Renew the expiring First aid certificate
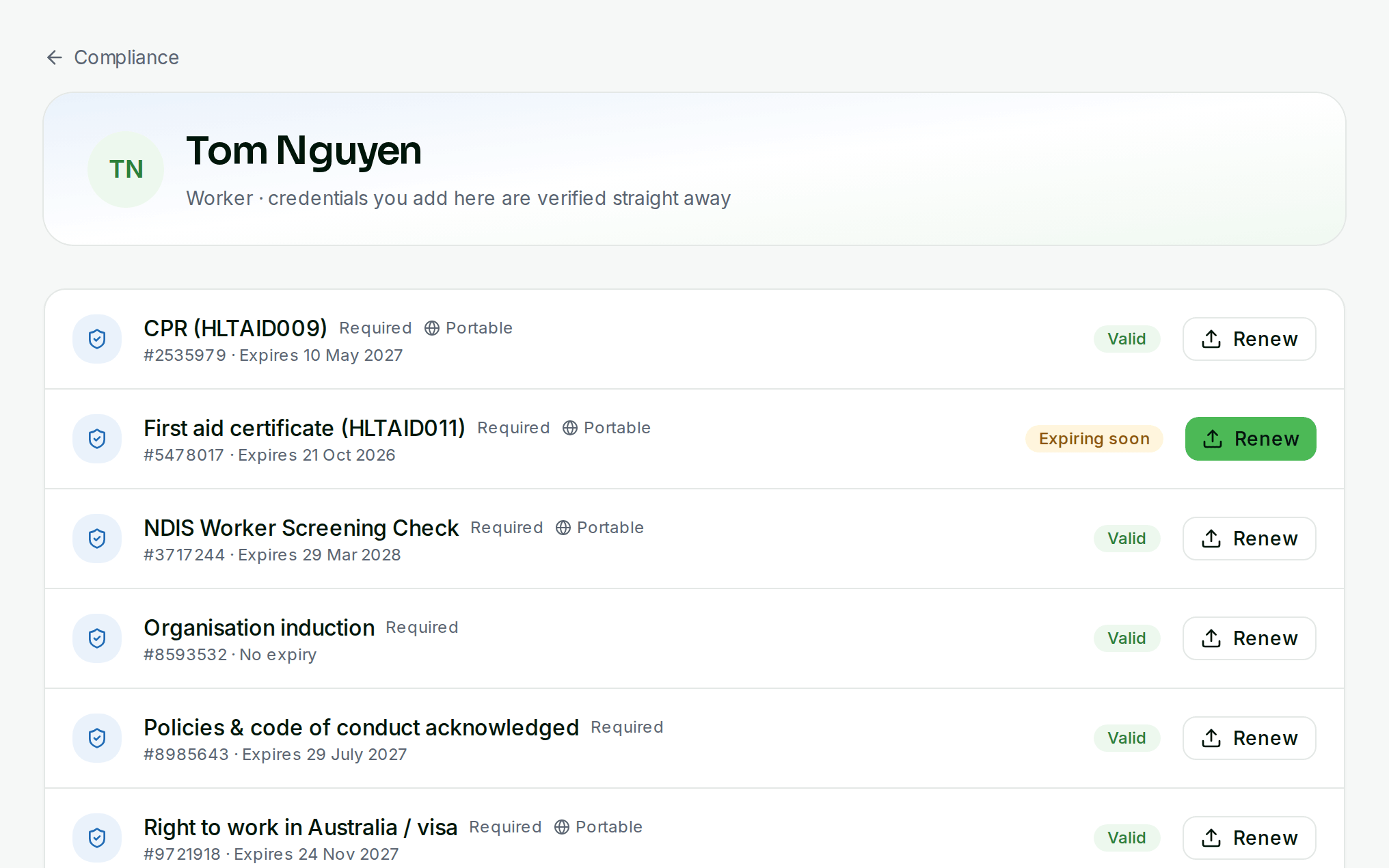The image size is (1389, 868). point(1251,439)
